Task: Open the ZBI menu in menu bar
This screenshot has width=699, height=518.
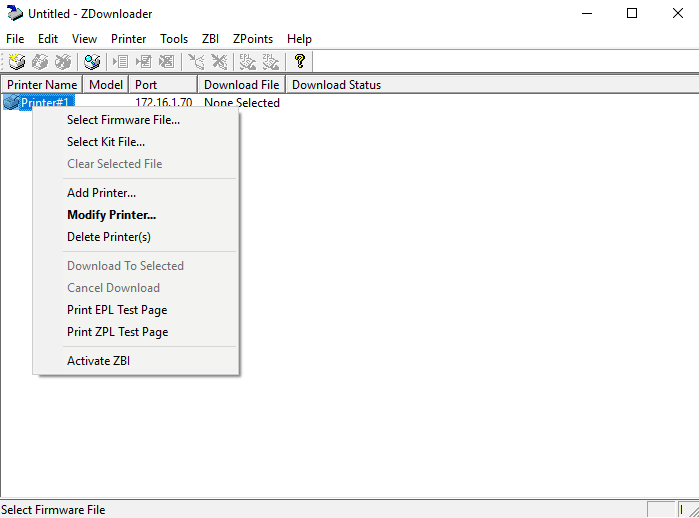Action: (210, 38)
